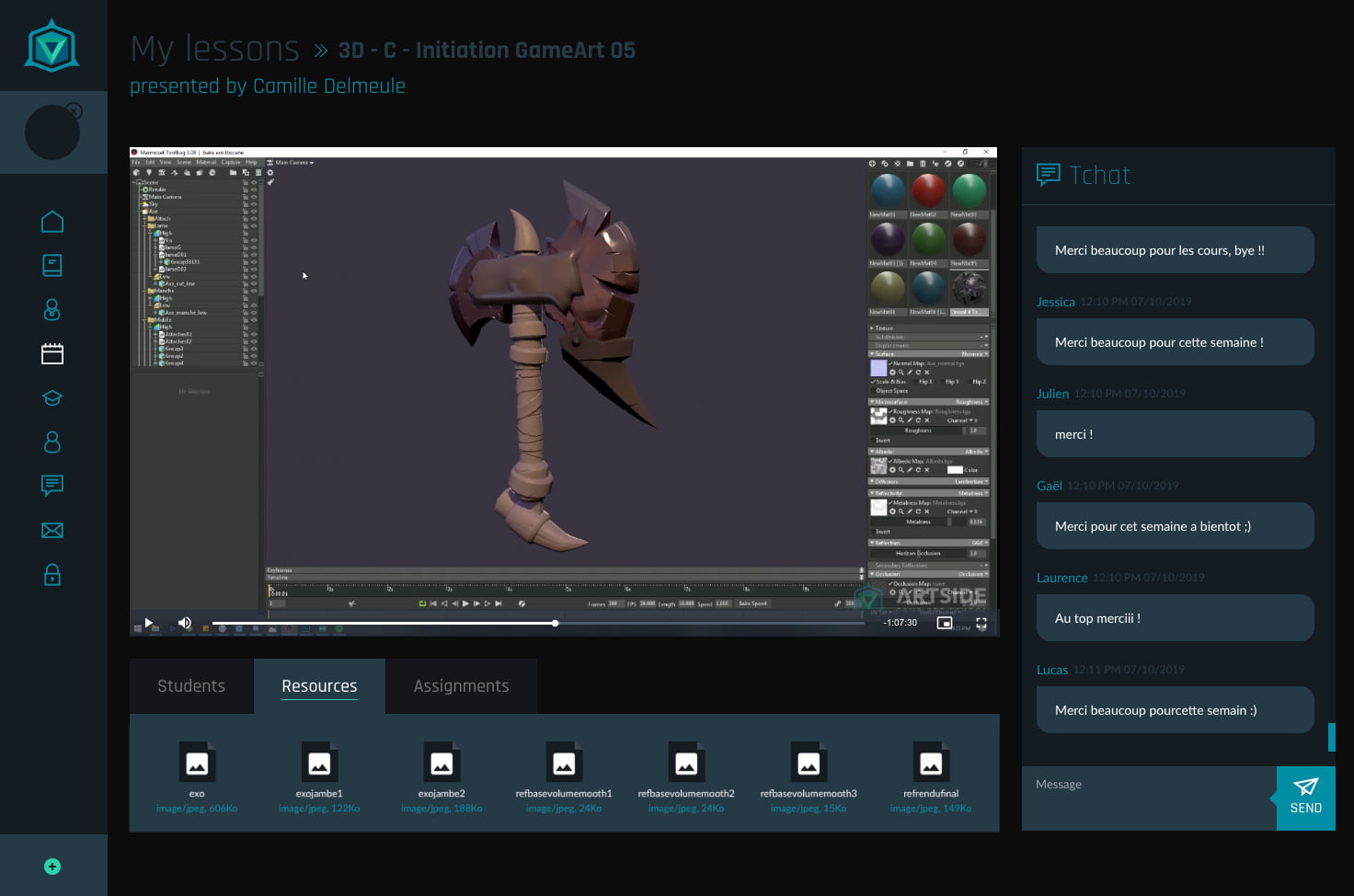Click Laurence's name in the chat
The height and width of the screenshot is (896, 1354).
pyautogui.click(x=1061, y=578)
